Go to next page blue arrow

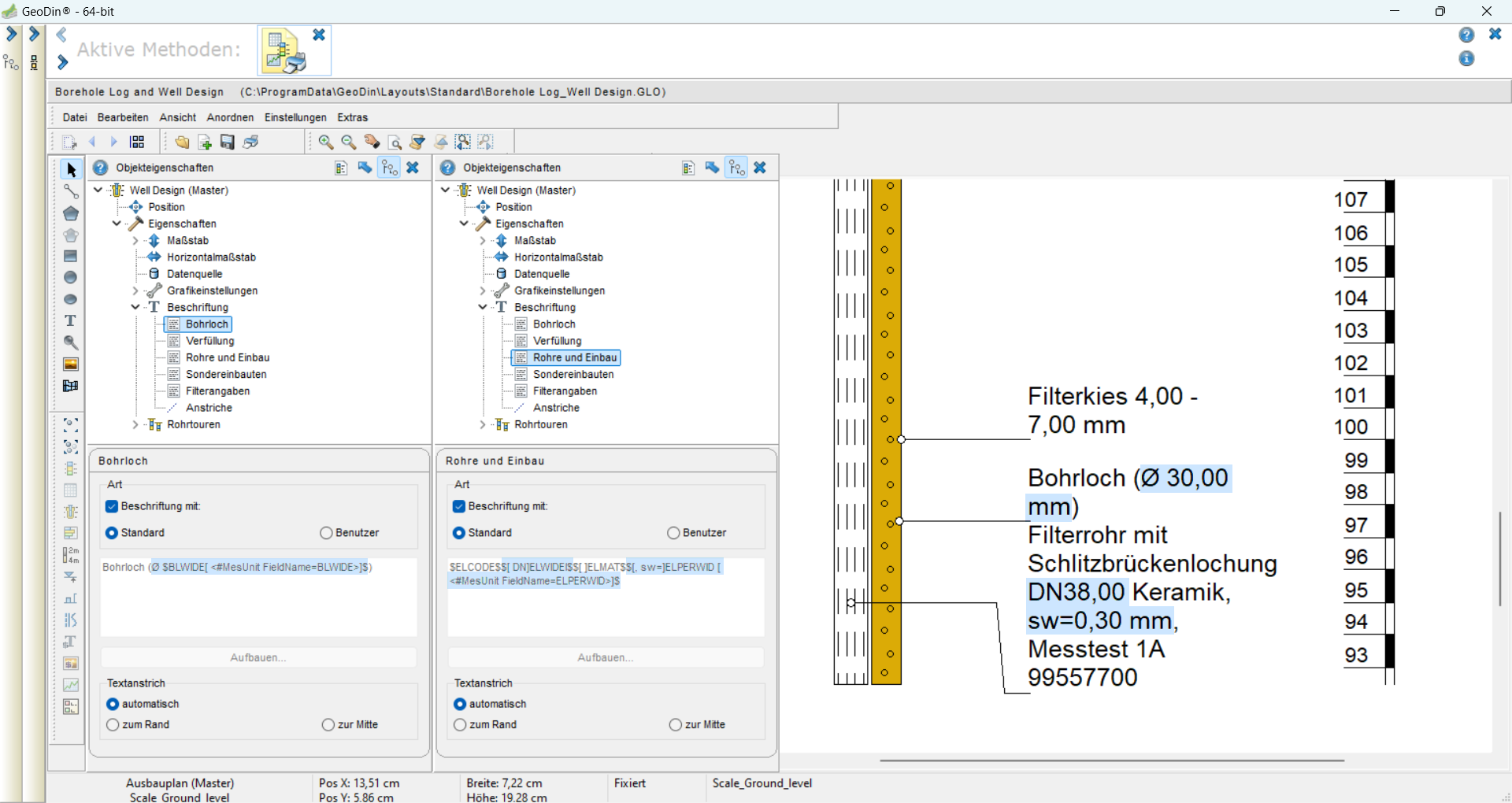pyautogui.click(x=114, y=142)
